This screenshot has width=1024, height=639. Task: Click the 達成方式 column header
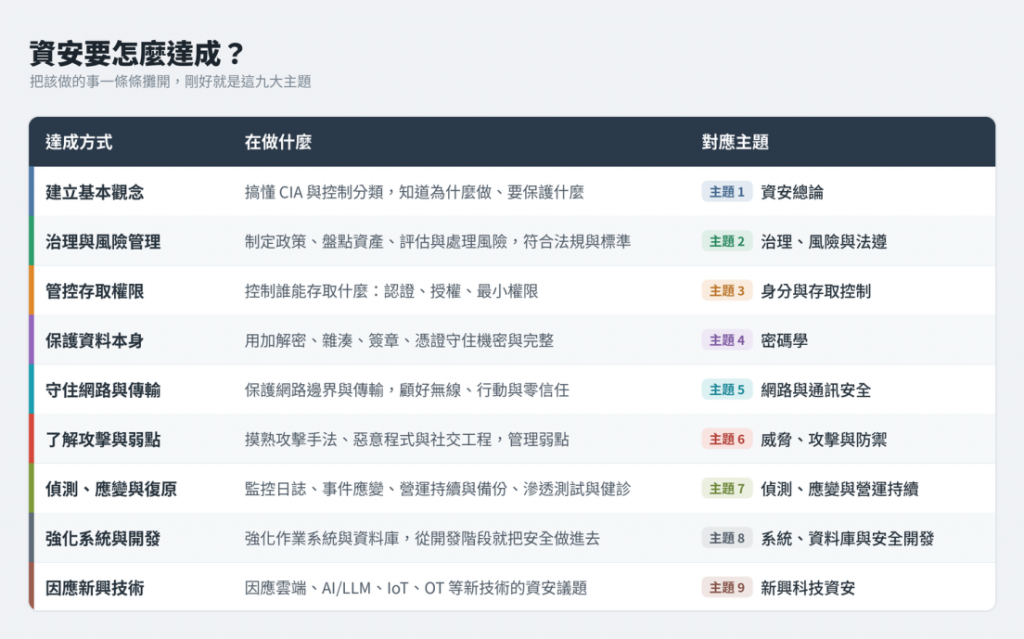click(x=79, y=142)
